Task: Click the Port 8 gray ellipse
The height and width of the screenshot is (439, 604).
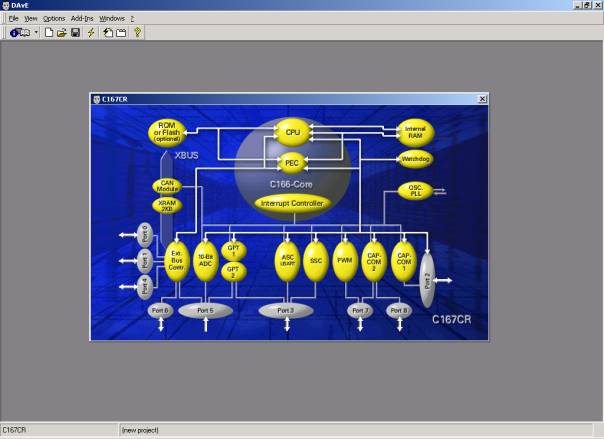Action: [x=399, y=310]
